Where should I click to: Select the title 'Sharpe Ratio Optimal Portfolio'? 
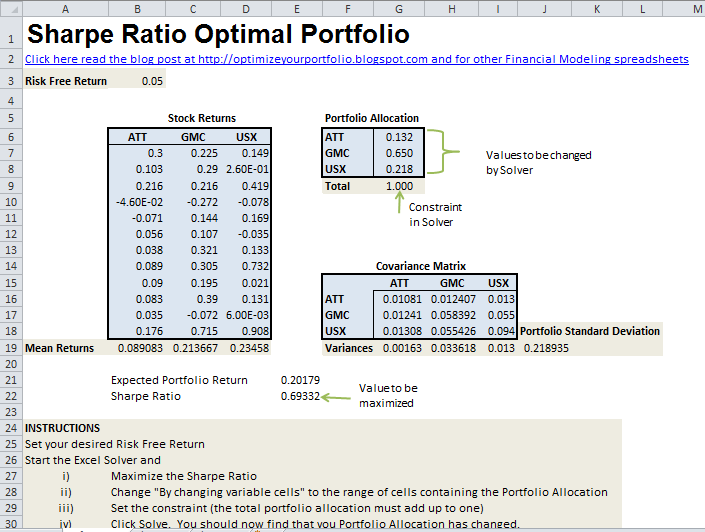[218, 34]
